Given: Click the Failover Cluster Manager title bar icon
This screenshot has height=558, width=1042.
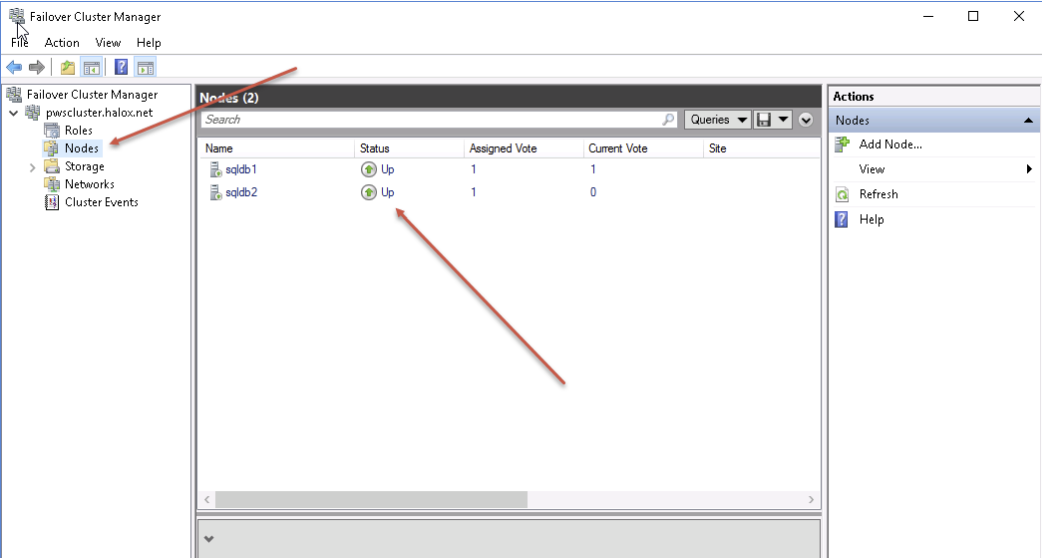Looking at the screenshot, I should (17, 16).
